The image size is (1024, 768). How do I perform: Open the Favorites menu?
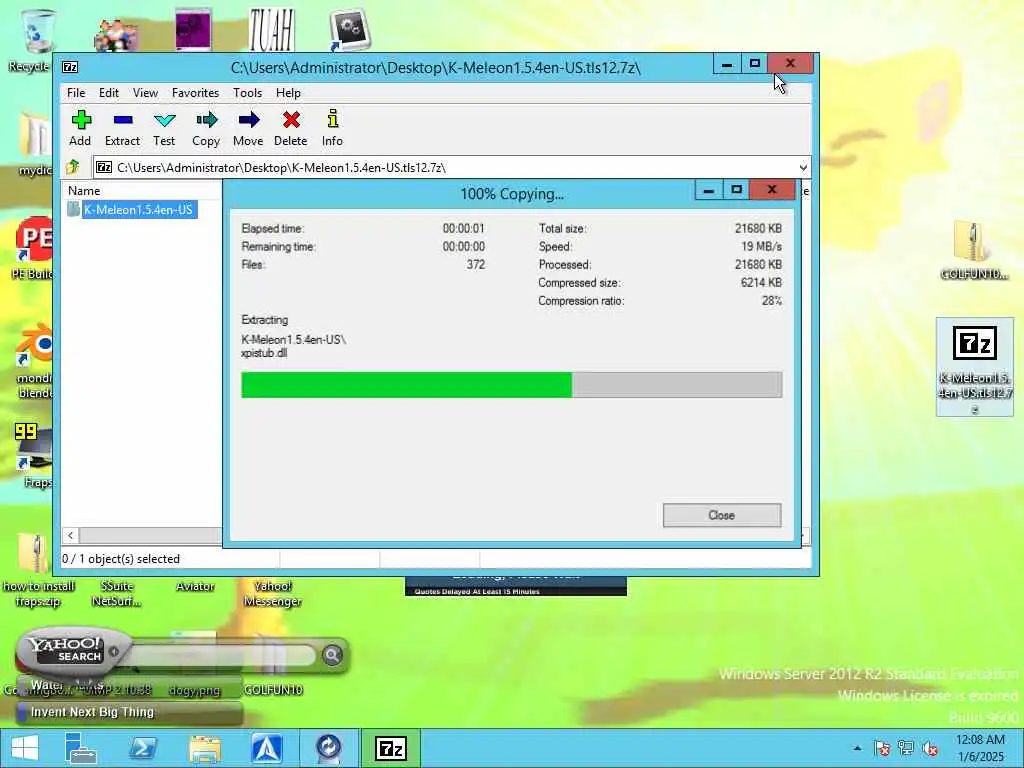[195, 93]
